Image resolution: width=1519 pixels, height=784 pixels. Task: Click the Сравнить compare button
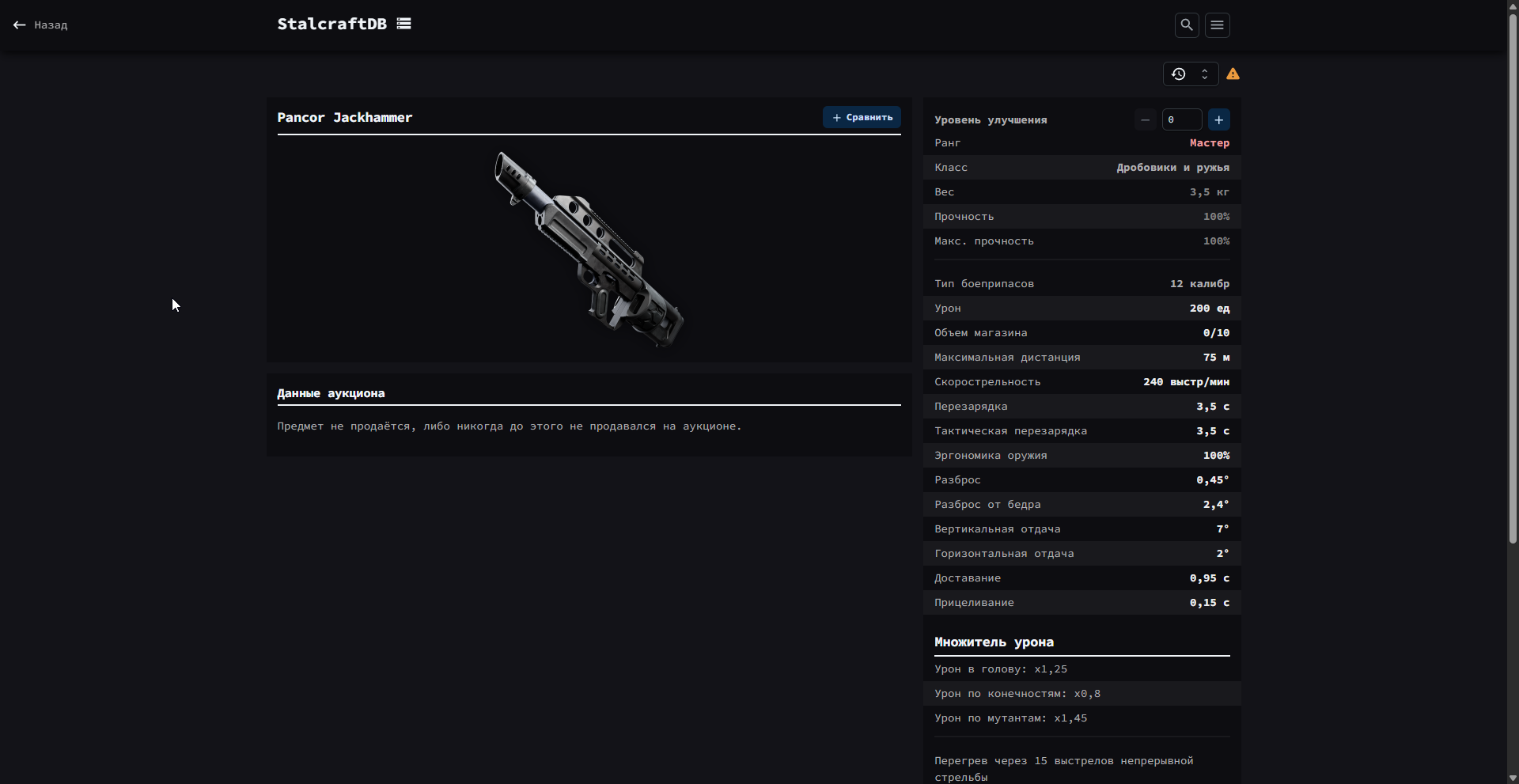click(x=862, y=117)
